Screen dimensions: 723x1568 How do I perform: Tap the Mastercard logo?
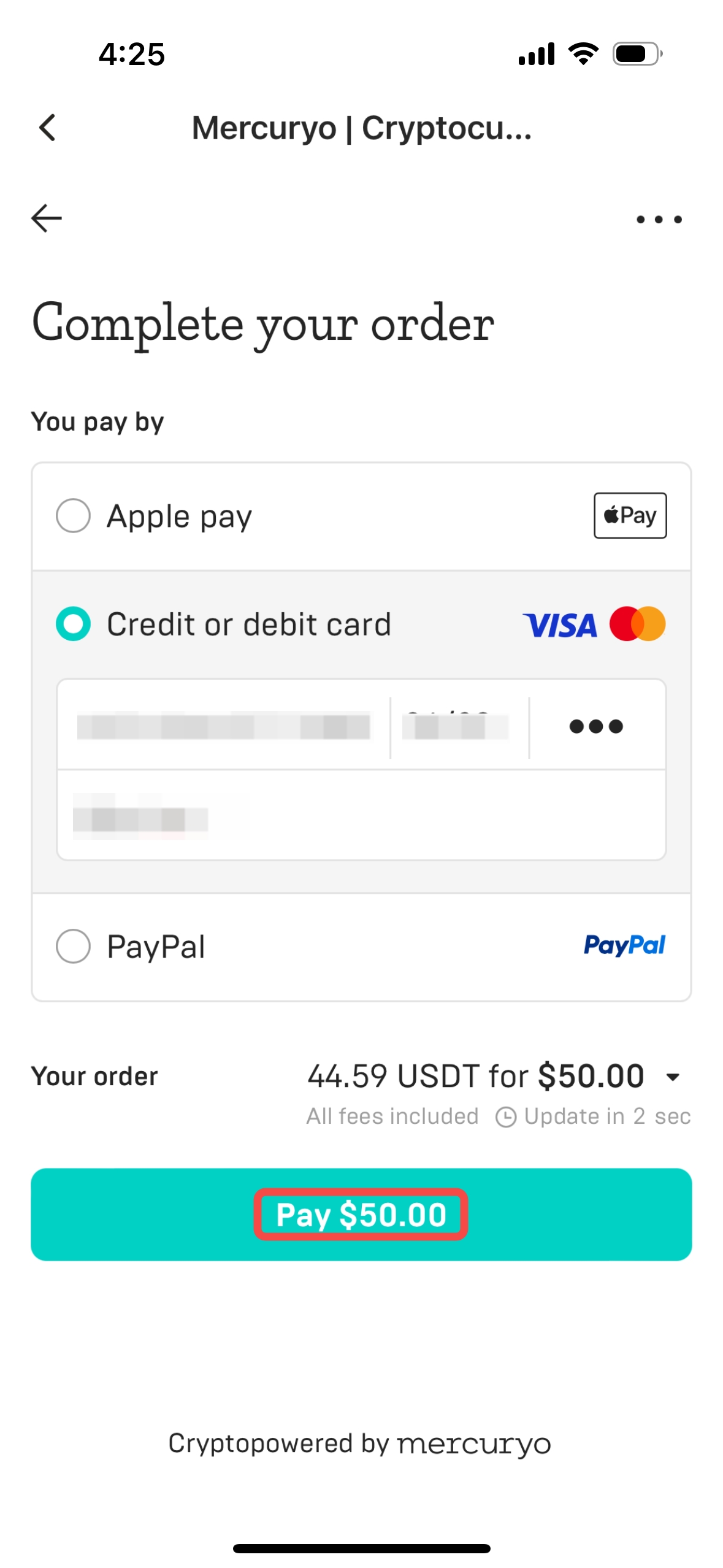(637, 624)
